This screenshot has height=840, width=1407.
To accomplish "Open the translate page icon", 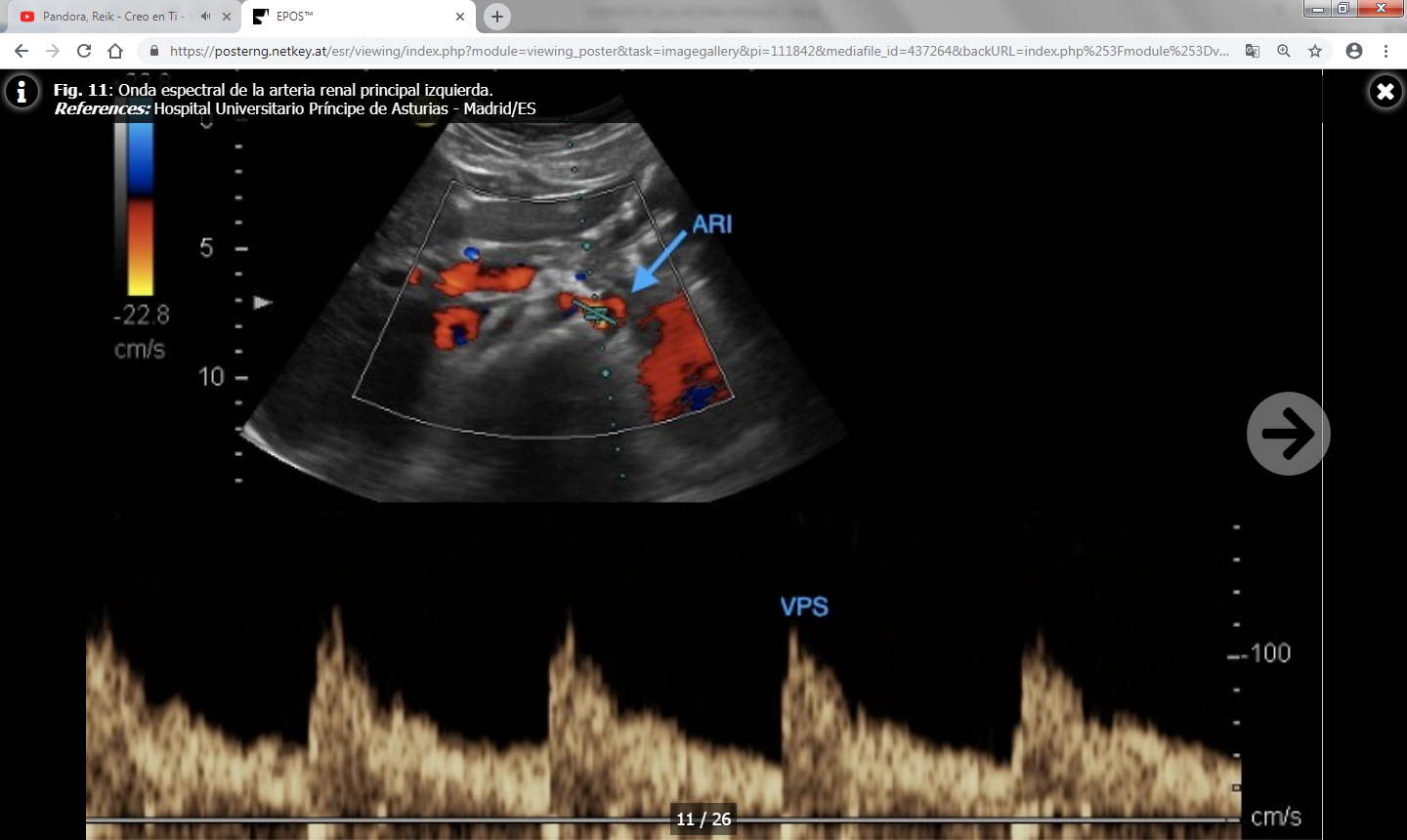I will (x=1252, y=51).
